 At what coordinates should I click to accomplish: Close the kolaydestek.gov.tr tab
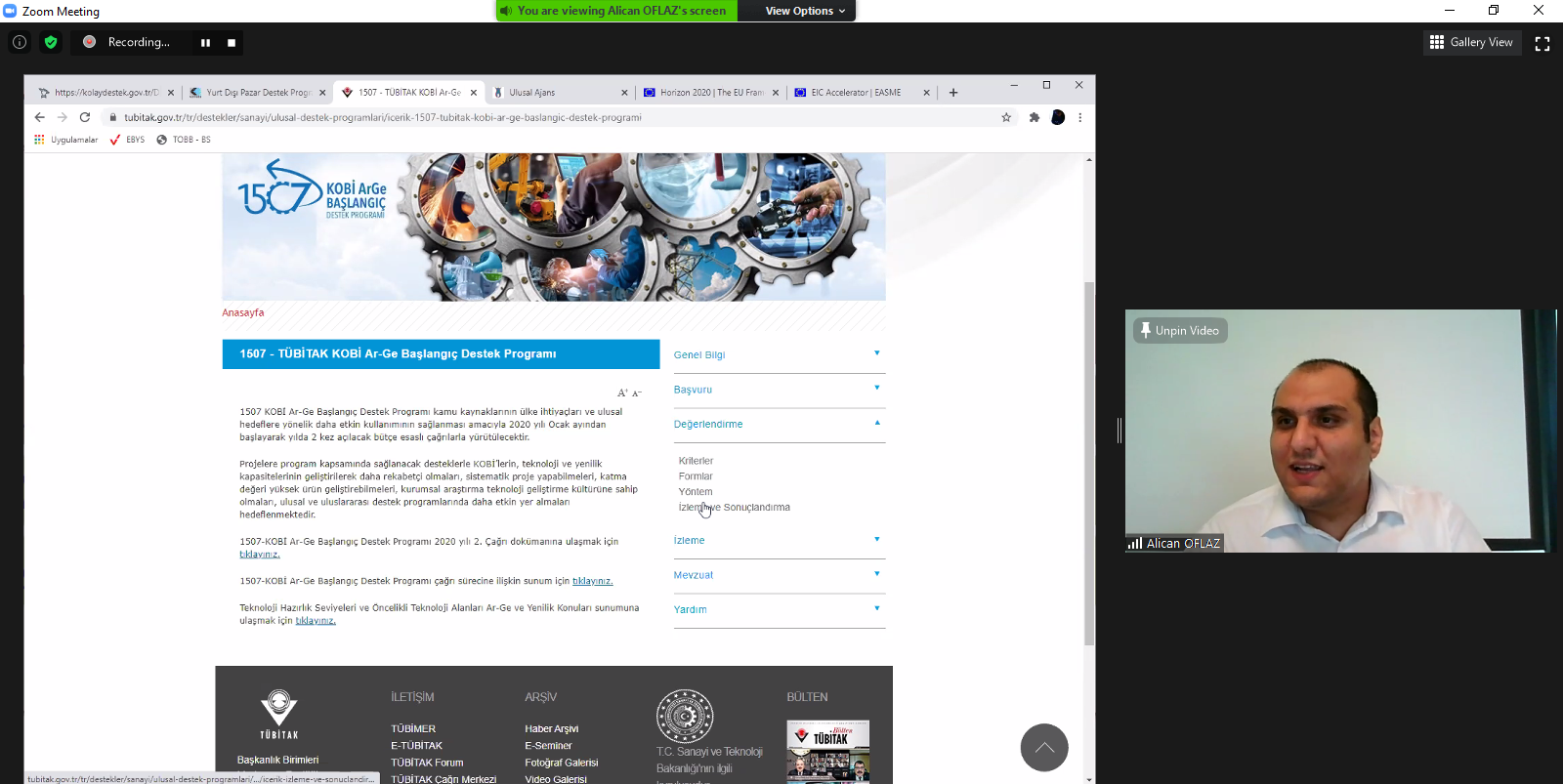point(171,93)
